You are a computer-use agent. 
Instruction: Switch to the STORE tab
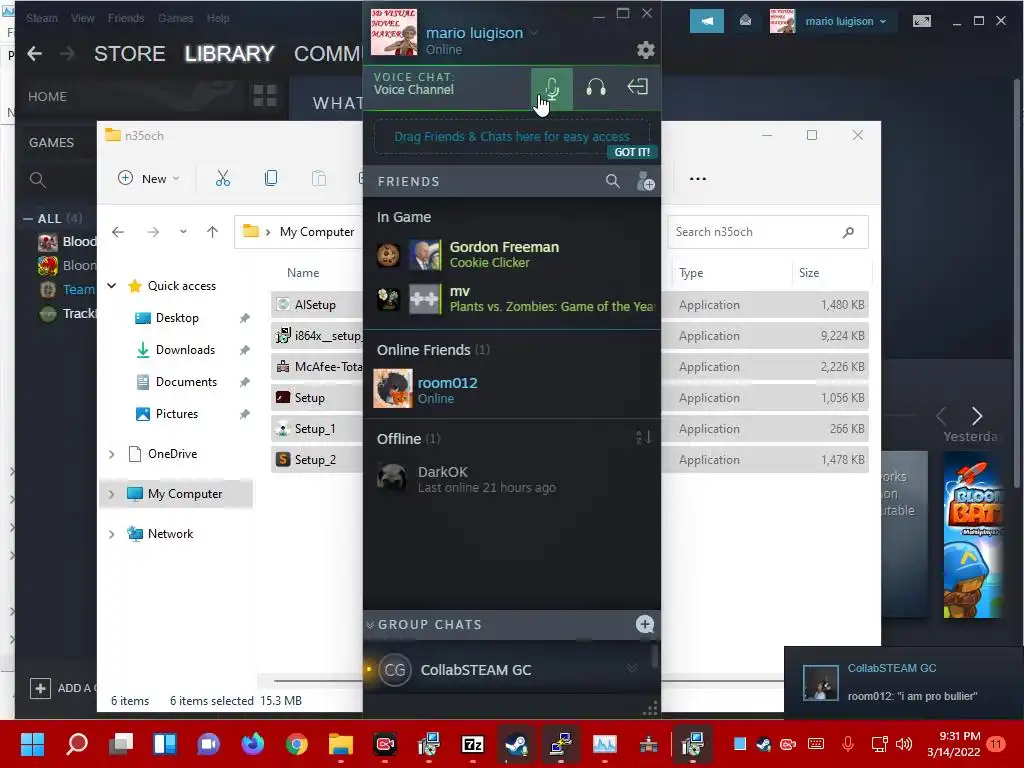coord(129,54)
